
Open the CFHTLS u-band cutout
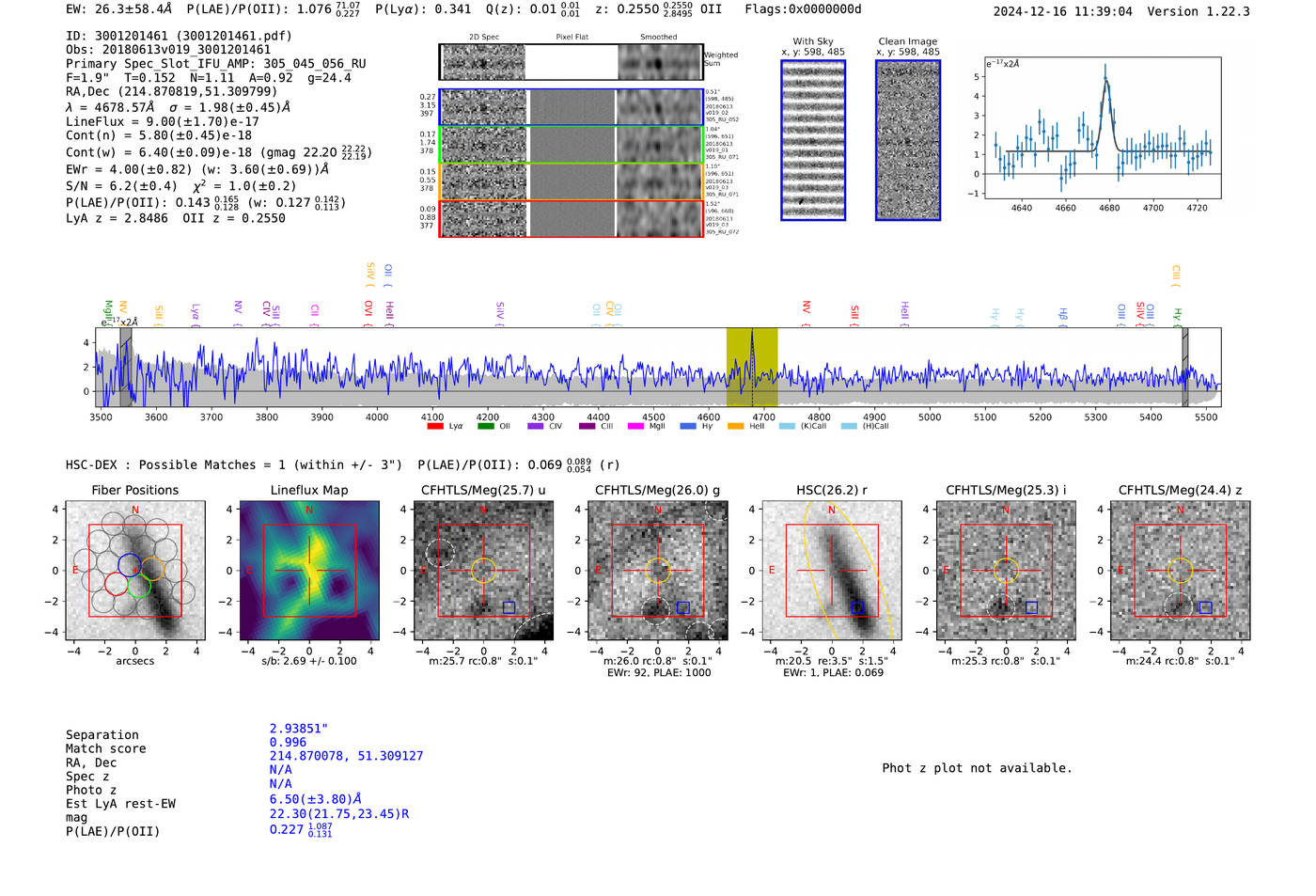(483, 571)
